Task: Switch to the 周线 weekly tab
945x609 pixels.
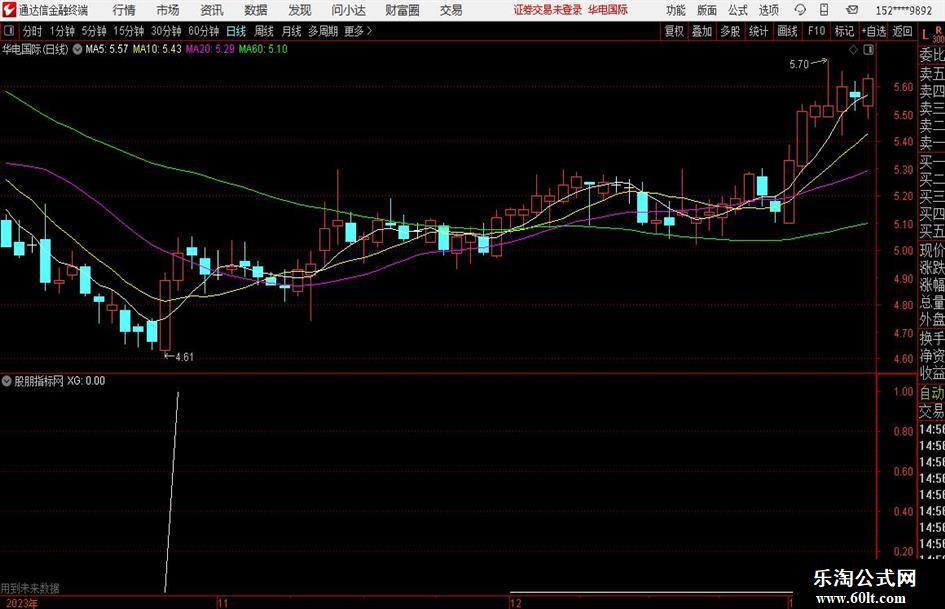Action: click(264, 31)
